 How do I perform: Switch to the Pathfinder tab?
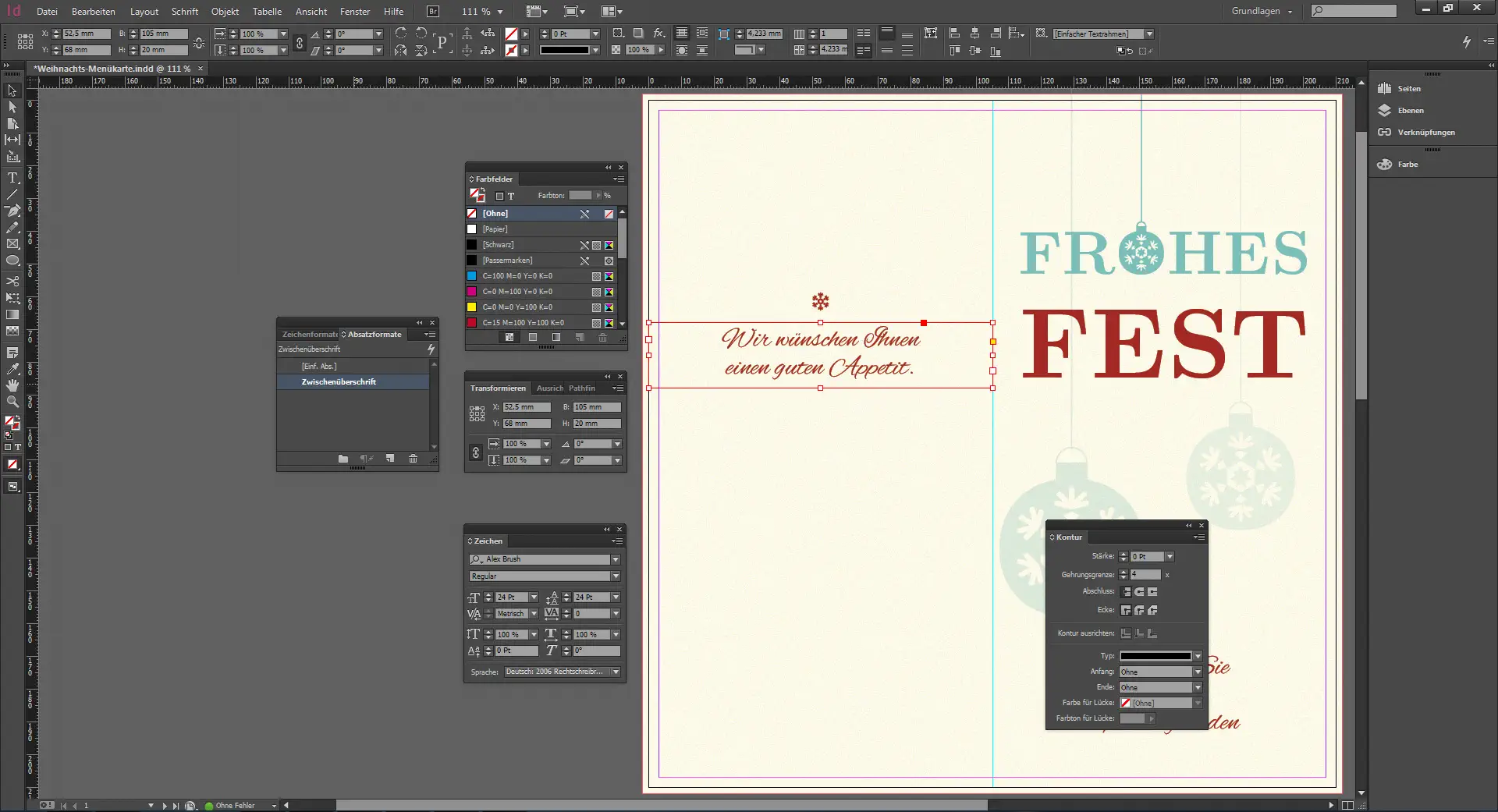tap(581, 388)
